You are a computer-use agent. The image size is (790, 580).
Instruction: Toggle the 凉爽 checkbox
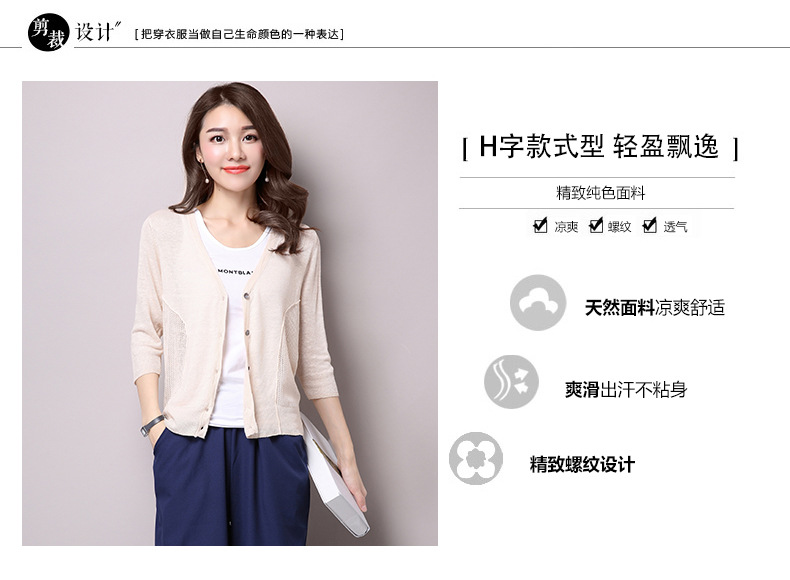(x=540, y=225)
